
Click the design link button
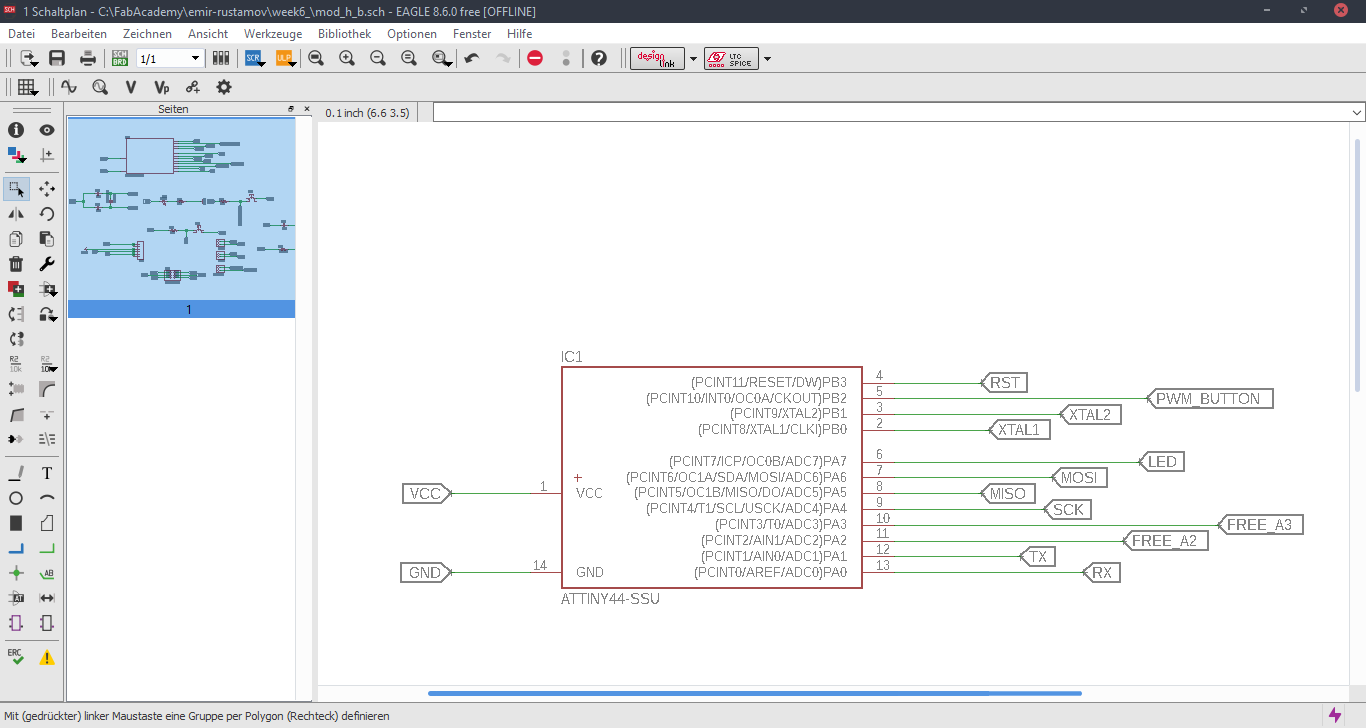click(x=657, y=58)
